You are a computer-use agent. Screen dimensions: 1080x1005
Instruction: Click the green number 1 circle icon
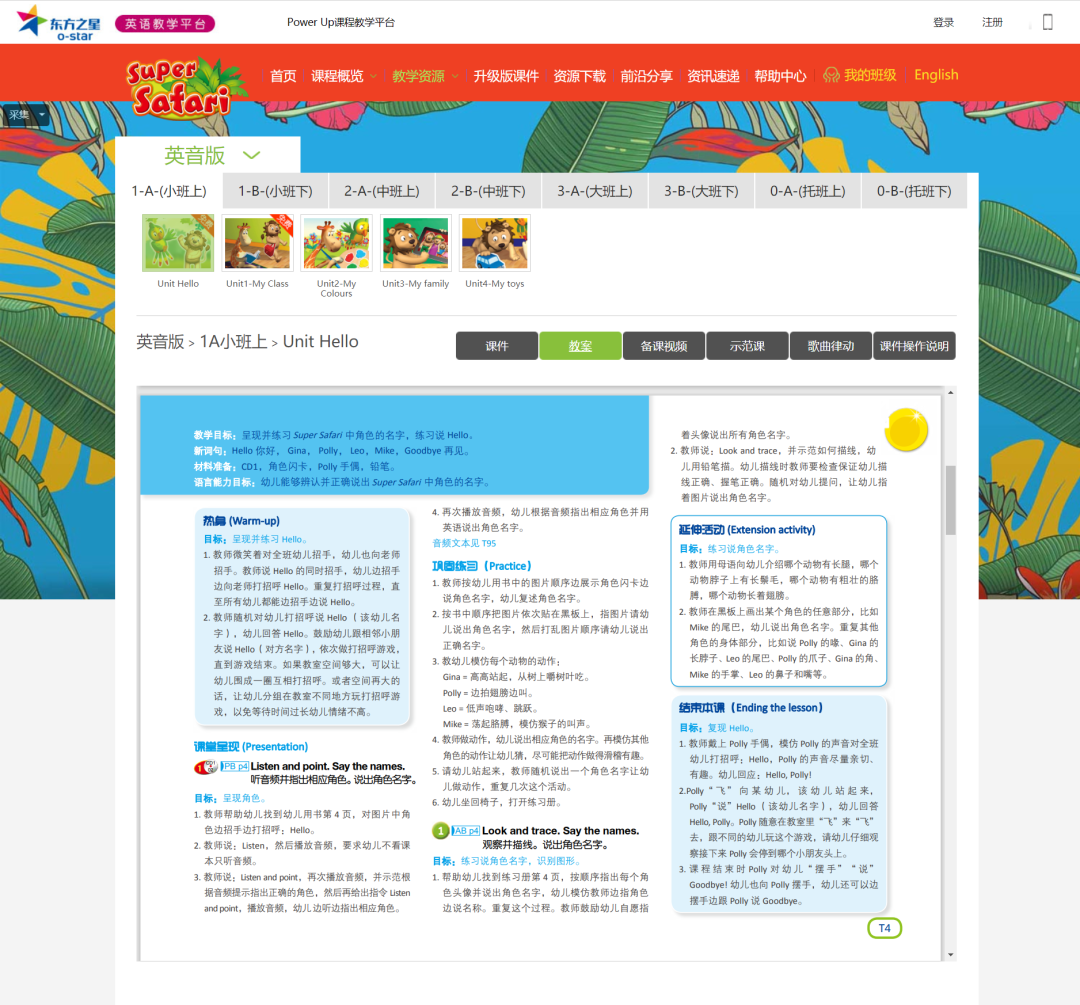tap(441, 831)
